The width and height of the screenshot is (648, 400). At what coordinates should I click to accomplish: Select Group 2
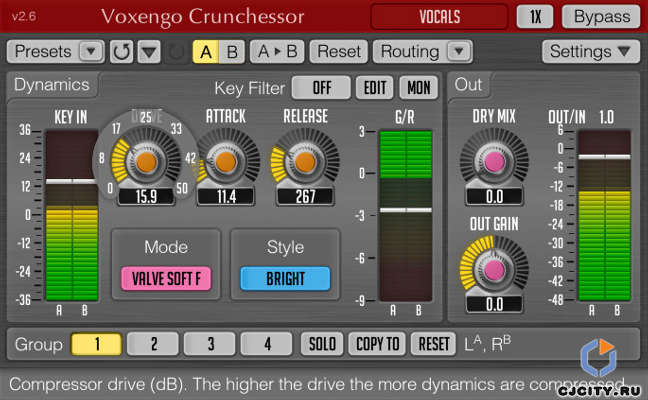[153, 344]
